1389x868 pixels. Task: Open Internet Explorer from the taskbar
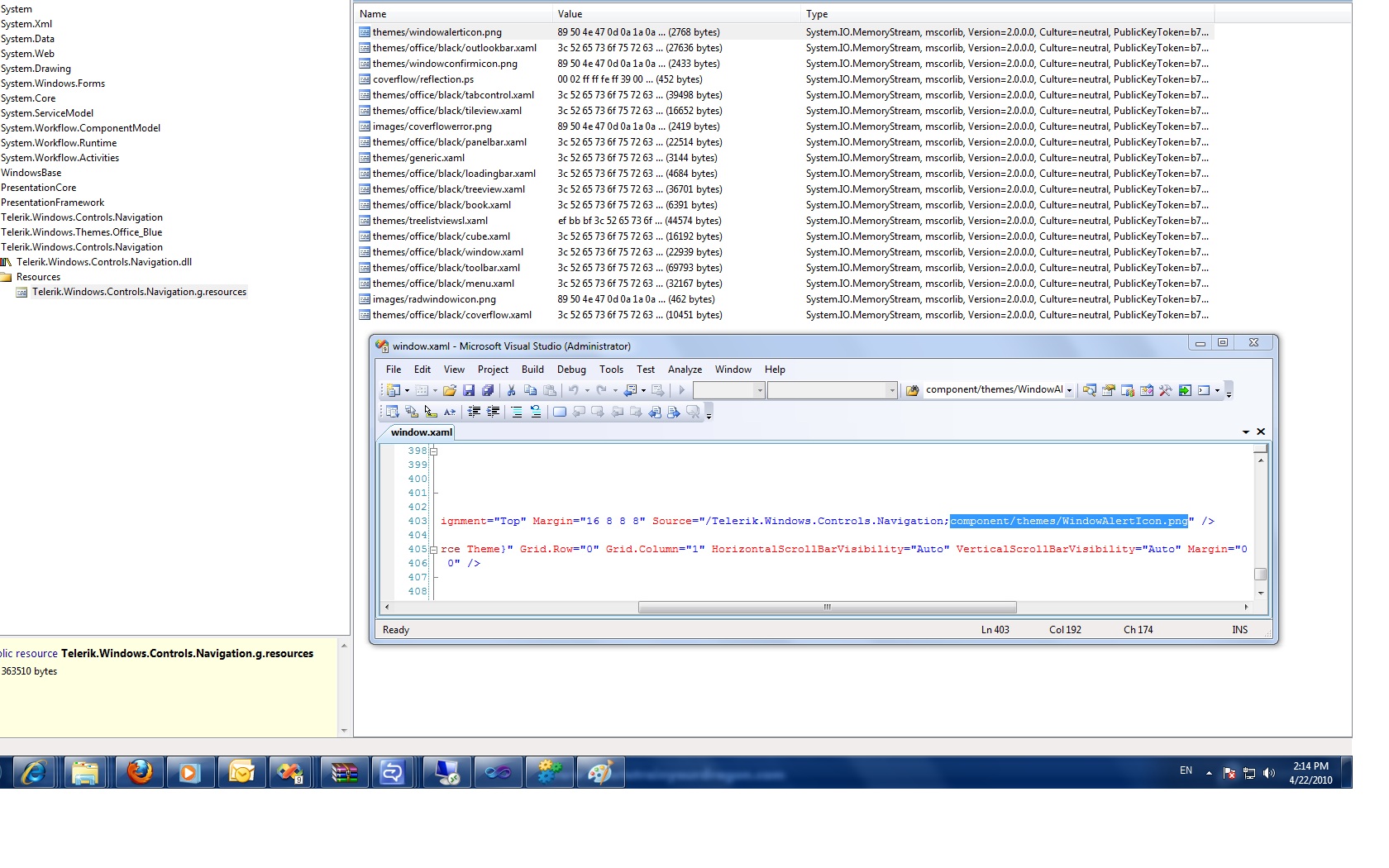pyautogui.click(x=33, y=772)
